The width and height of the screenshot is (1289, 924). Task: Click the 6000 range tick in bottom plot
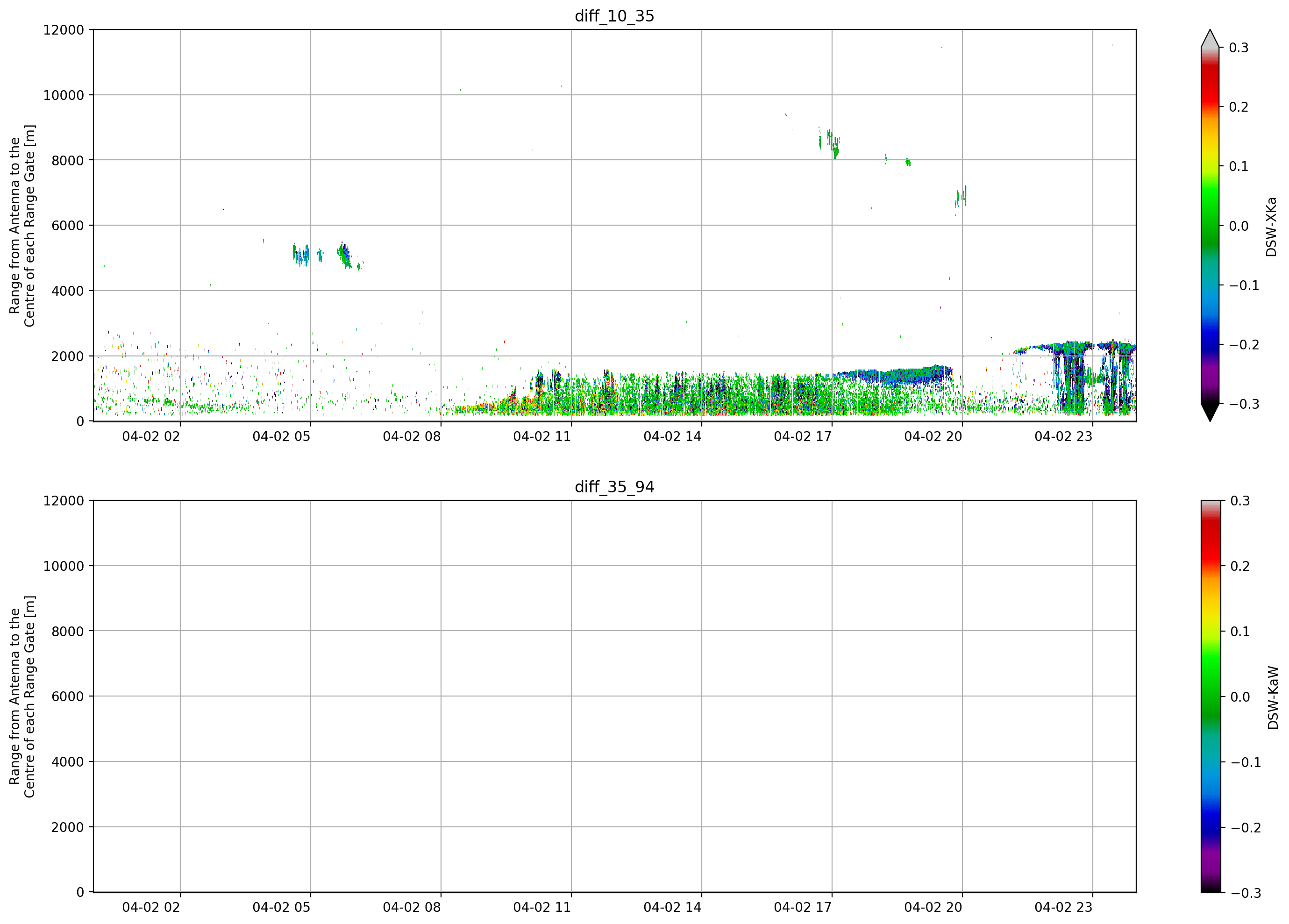click(x=68, y=697)
